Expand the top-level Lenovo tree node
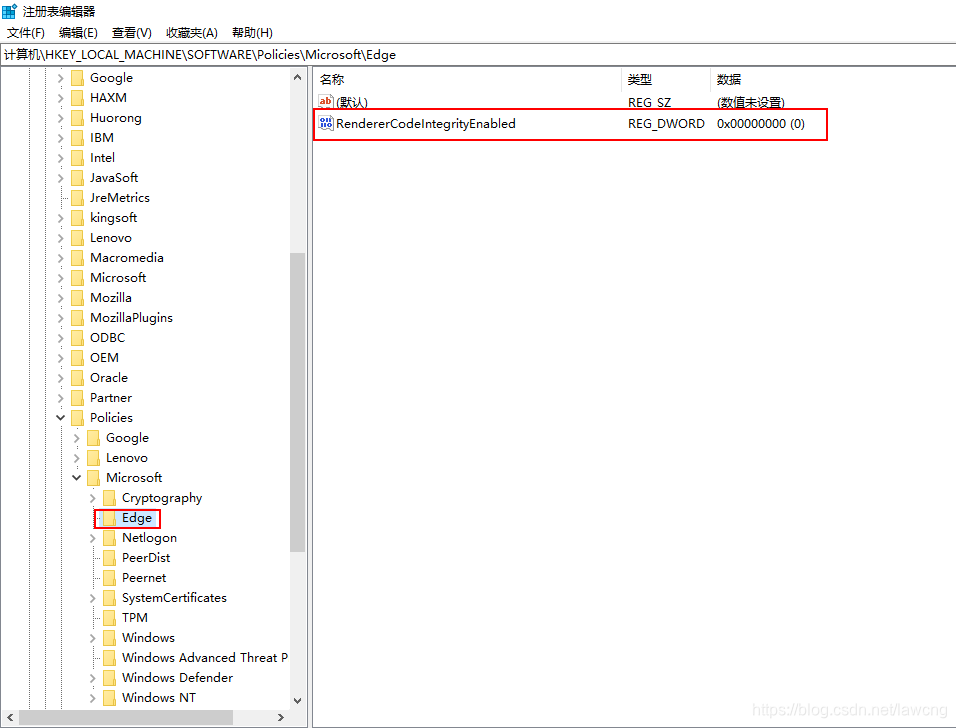The height and width of the screenshot is (728, 956). pos(60,238)
